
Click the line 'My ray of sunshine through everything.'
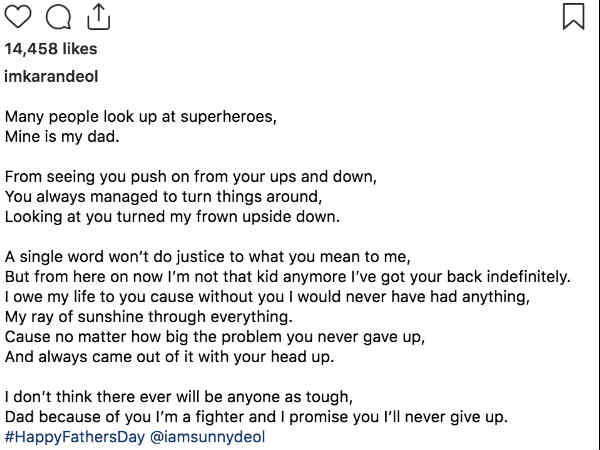coord(148,317)
